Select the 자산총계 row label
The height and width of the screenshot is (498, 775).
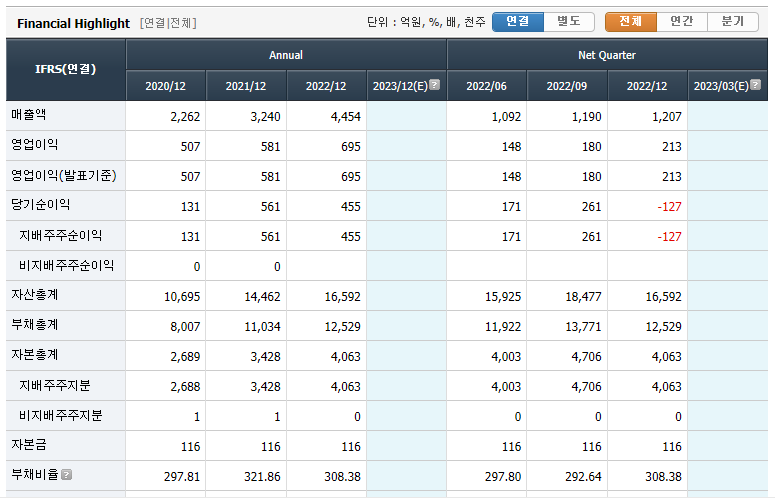point(35,295)
